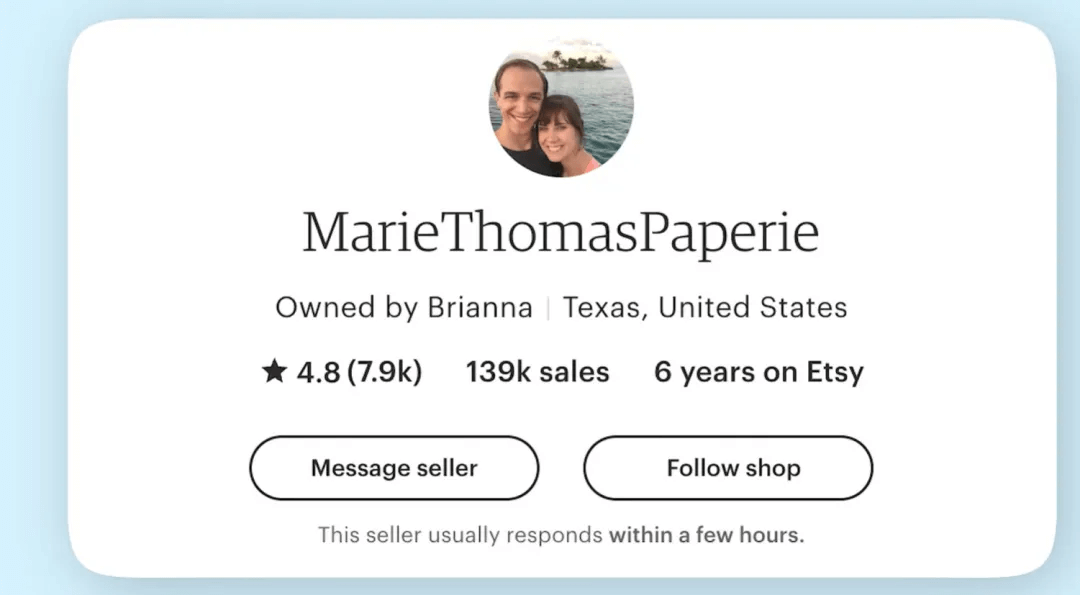Viewport: 1080px width, 595px height.
Task: Click the 'Texas, United States' location
Action: 705,307
